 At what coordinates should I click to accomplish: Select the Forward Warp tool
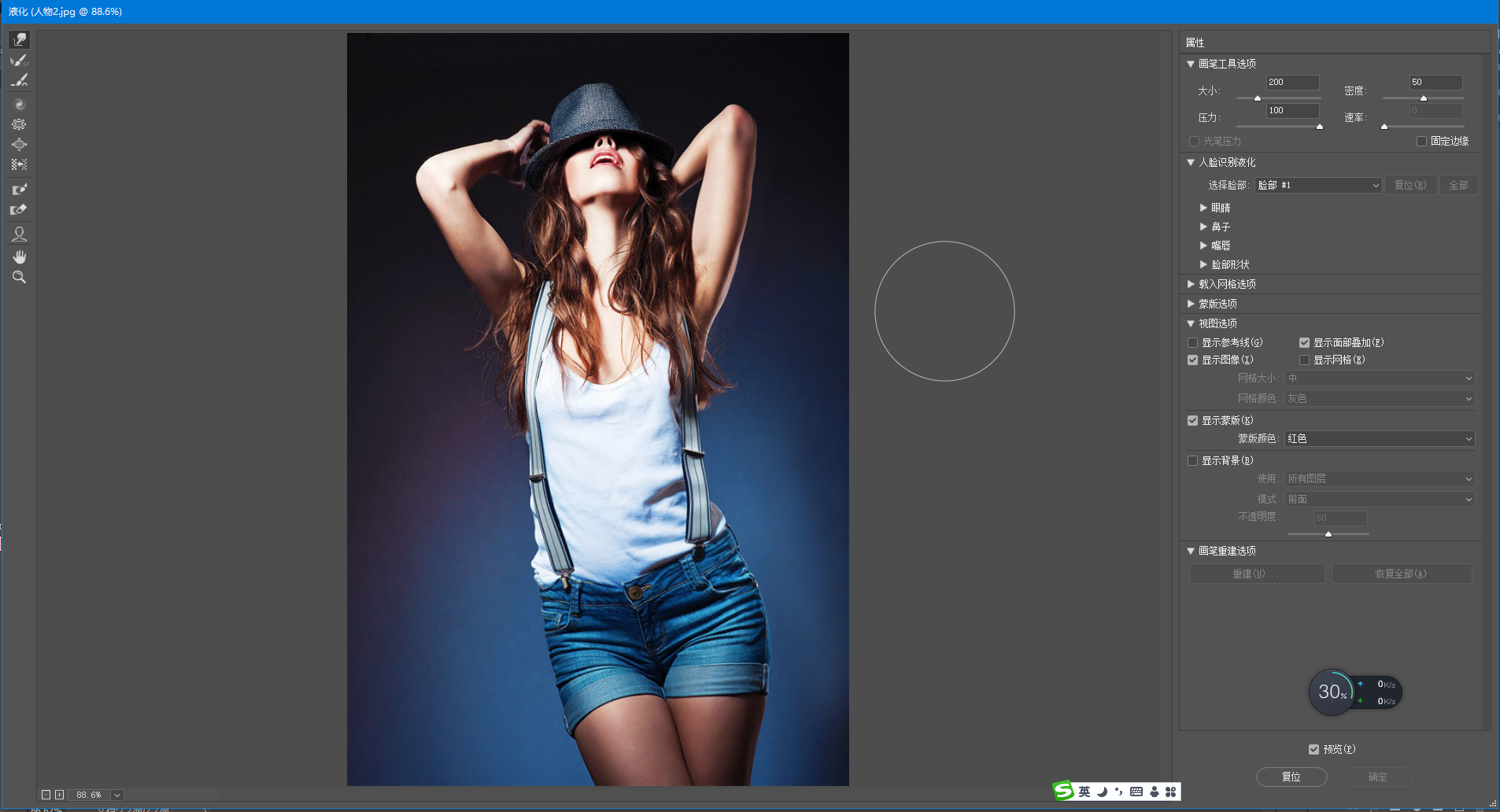(x=19, y=39)
